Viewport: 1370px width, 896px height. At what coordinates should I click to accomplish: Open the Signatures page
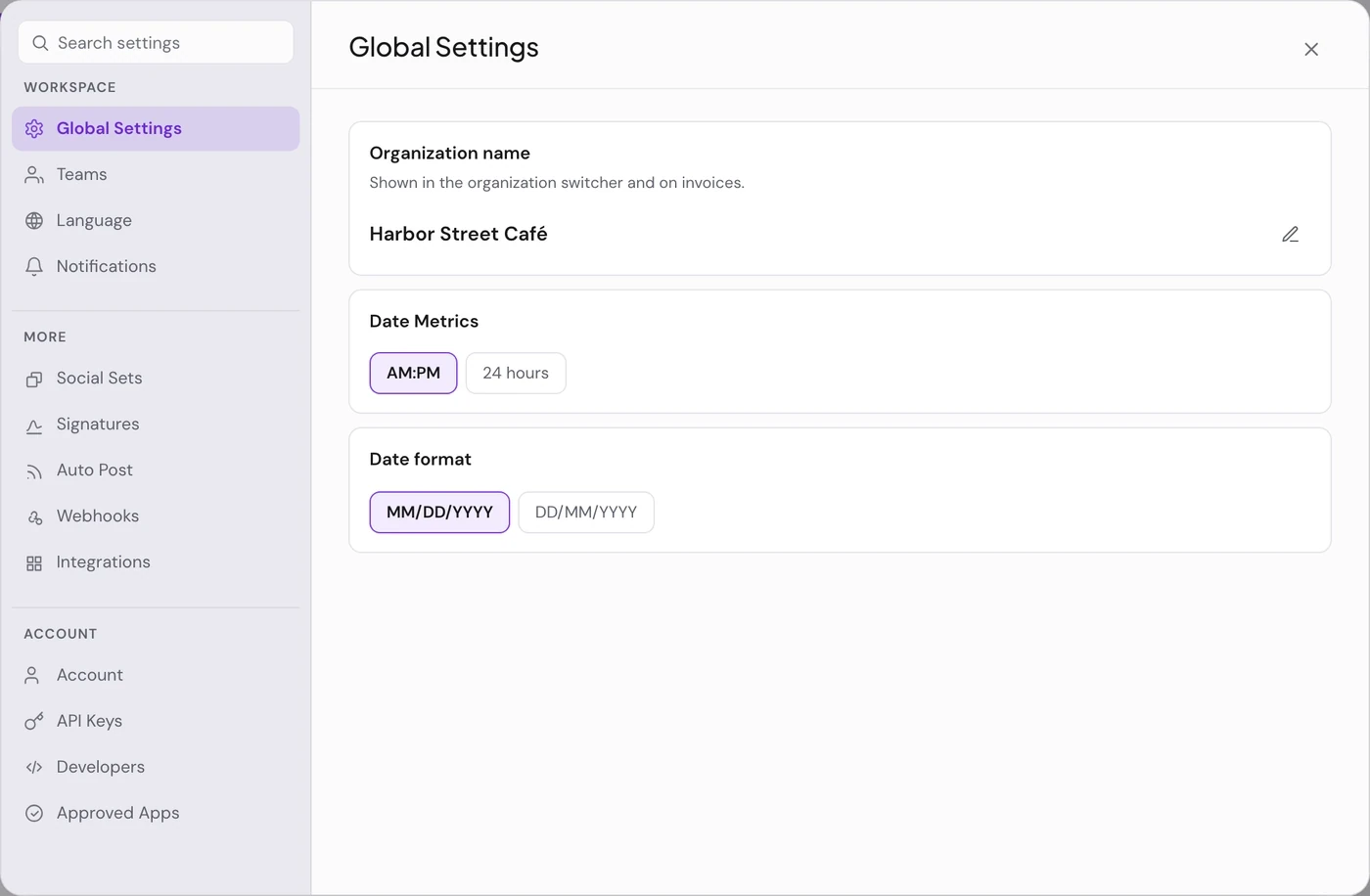pyautogui.click(x=156, y=425)
